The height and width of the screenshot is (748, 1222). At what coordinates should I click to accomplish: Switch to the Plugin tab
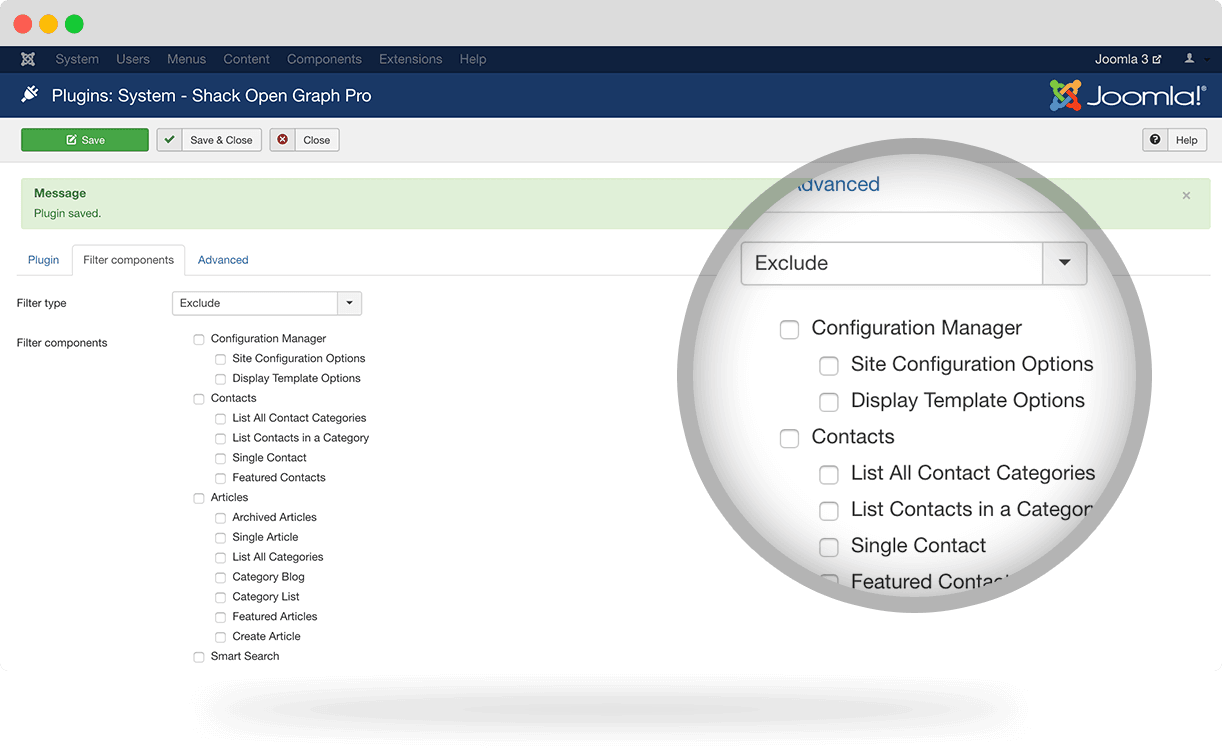coord(43,260)
